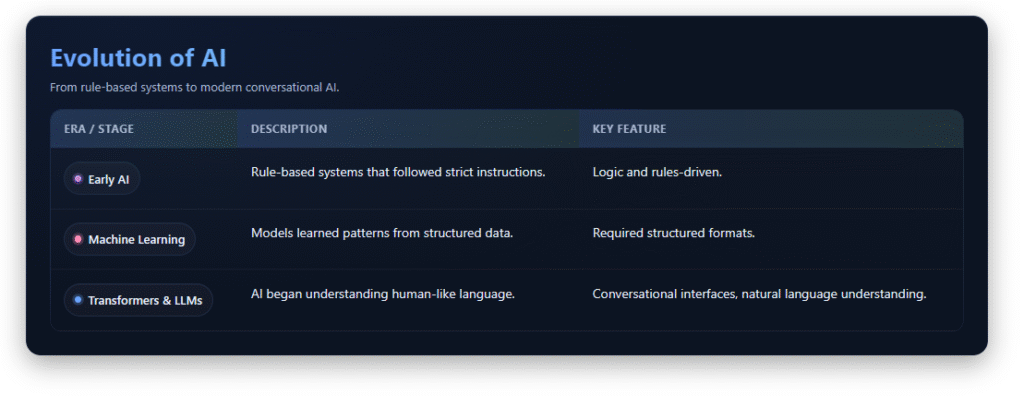Click the Evolution of AI heading
1024x396 pixels.
[138, 58]
